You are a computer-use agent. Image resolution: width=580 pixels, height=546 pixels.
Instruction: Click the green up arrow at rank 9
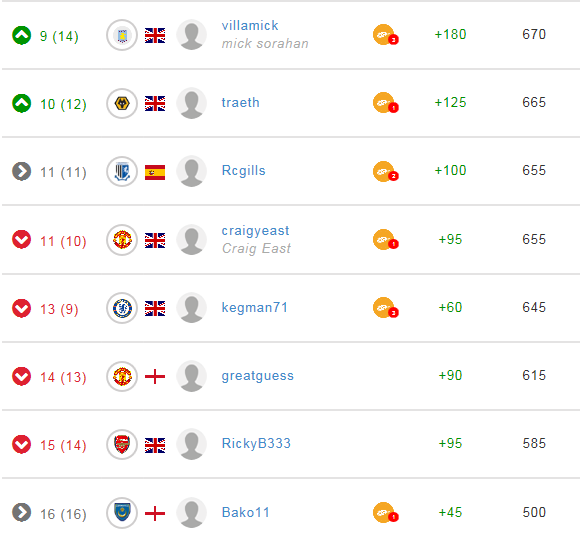pyautogui.click(x=21, y=36)
